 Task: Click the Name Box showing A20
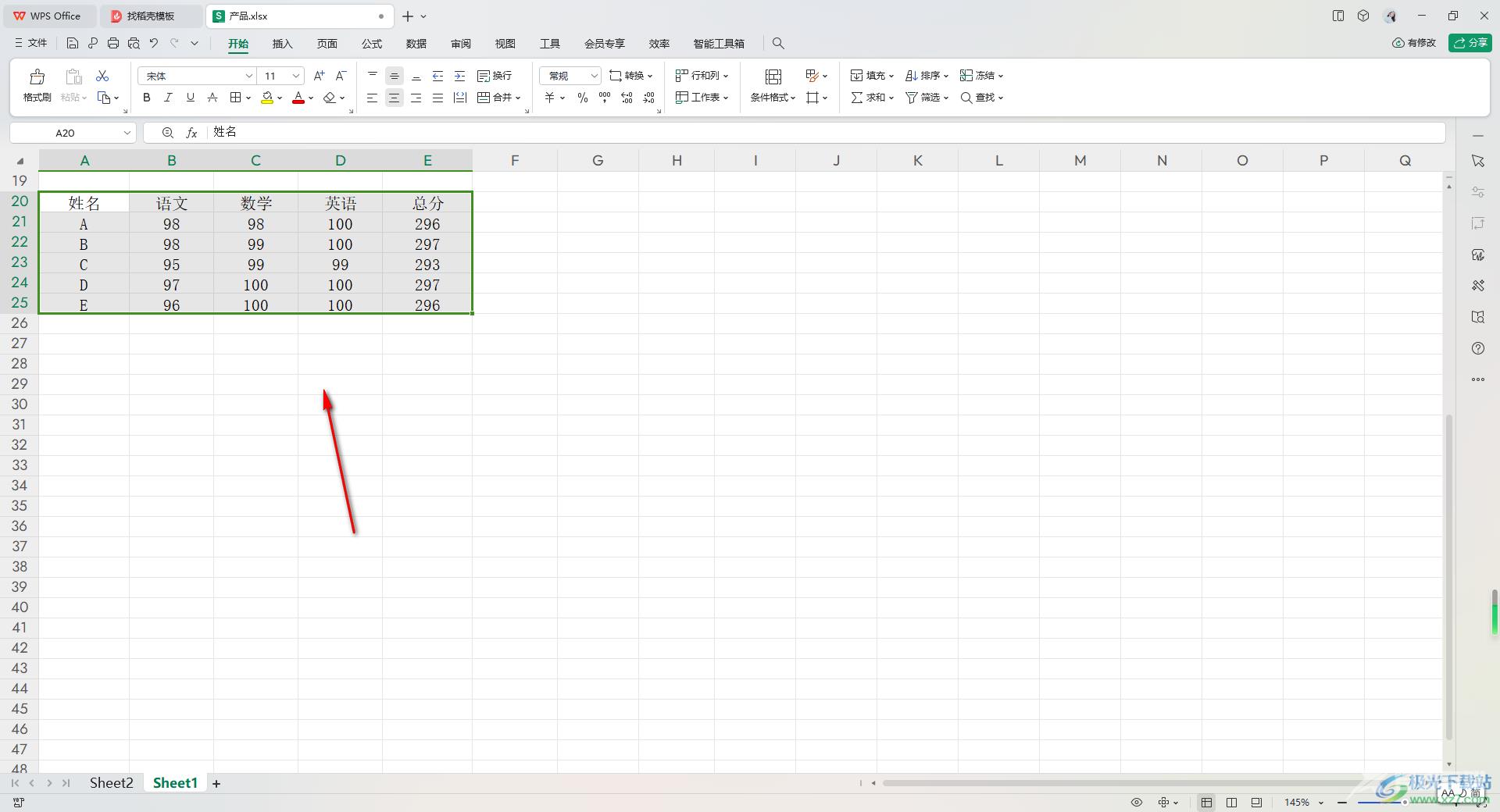[73, 133]
